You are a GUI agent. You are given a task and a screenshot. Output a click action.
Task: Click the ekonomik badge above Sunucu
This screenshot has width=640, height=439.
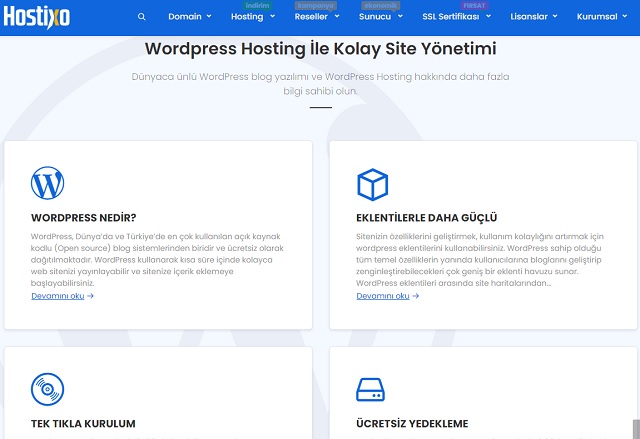380,5
